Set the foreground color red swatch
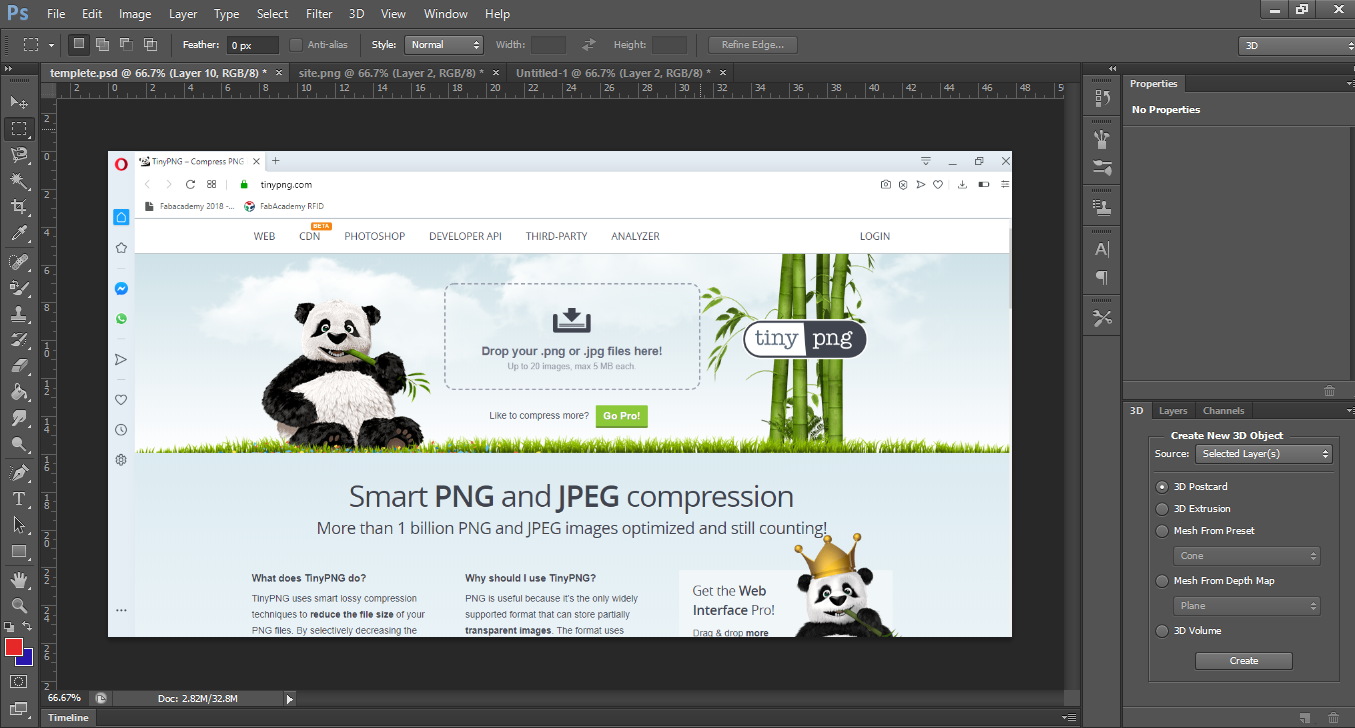Screen dimensions: 1355x728 point(13,648)
